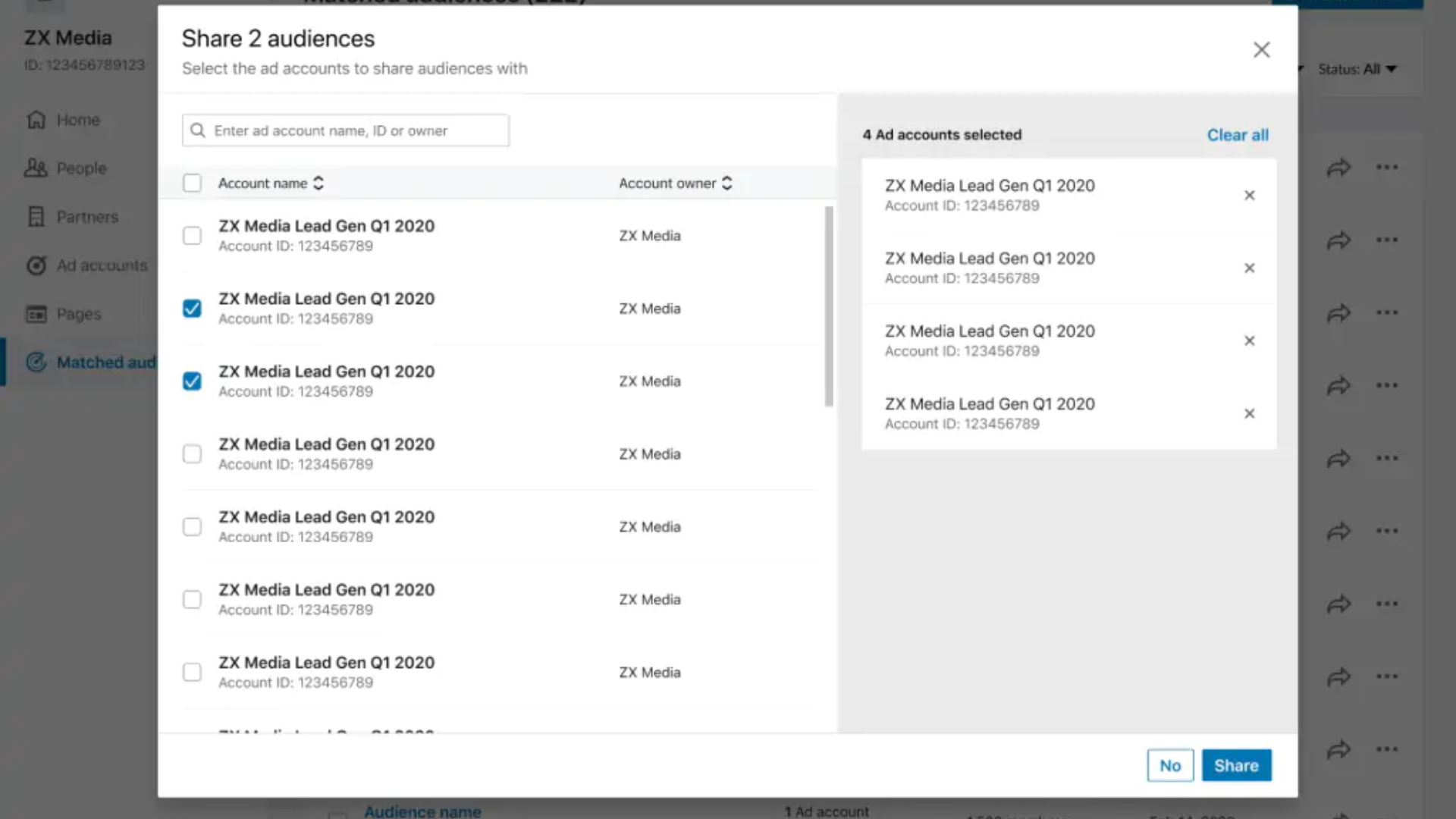Toggle the select-all accounts checkbox
1456x819 pixels.
[x=192, y=184]
